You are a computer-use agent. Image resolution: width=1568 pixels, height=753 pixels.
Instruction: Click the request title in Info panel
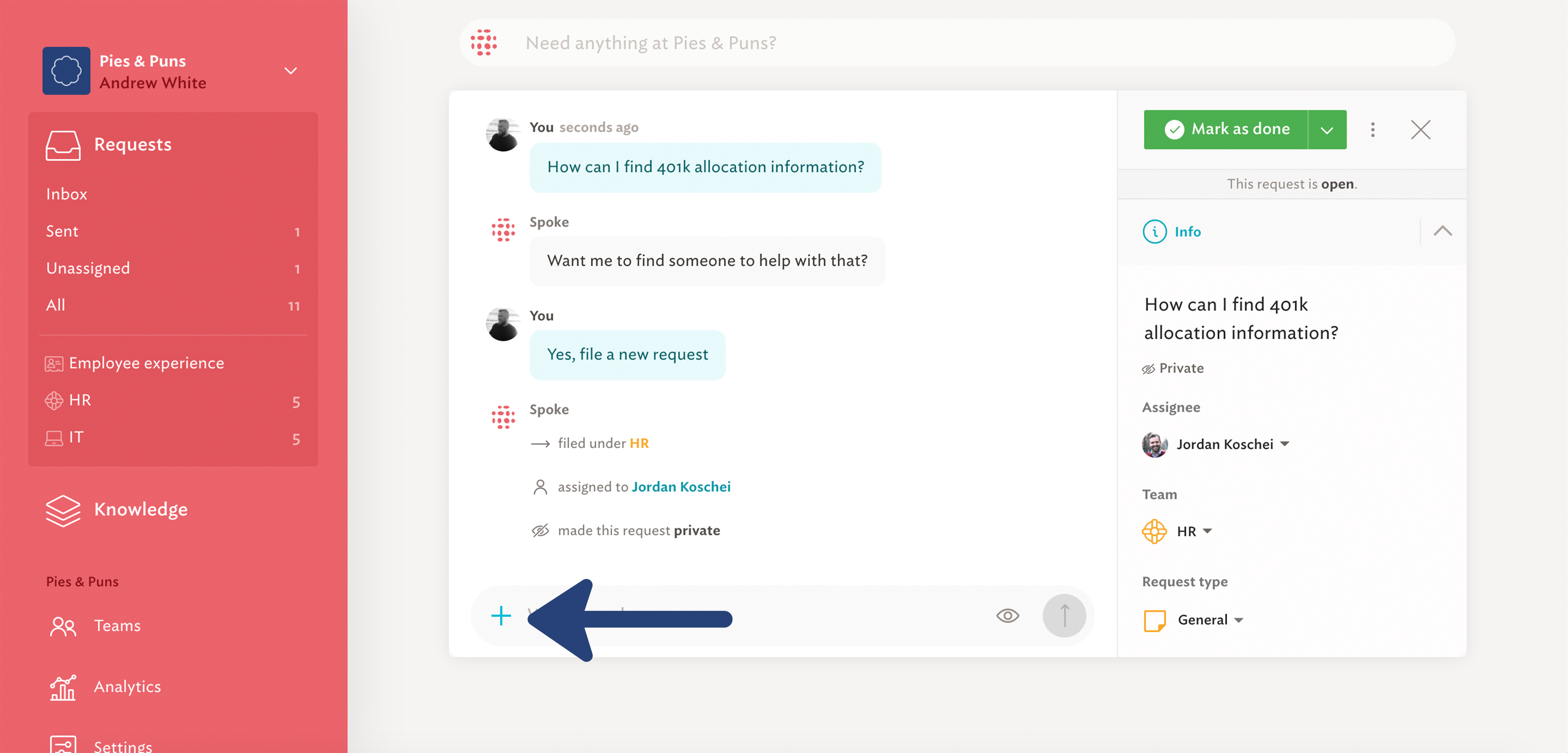(x=1241, y=318)
